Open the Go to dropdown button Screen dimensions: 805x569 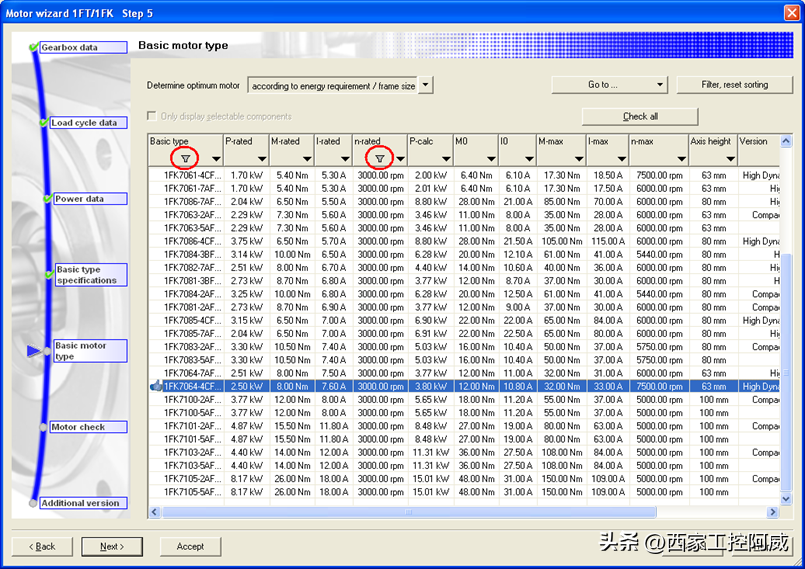(x=609, y=85)
